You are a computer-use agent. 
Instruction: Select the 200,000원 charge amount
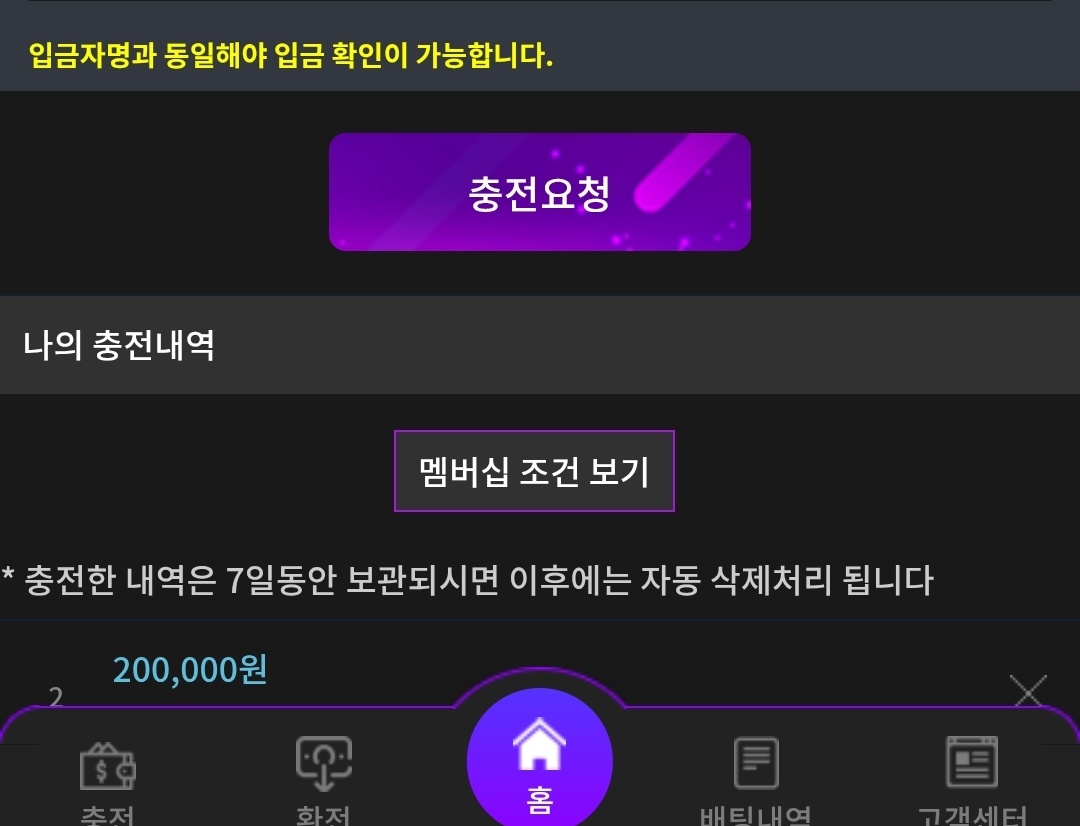point(190,670)
